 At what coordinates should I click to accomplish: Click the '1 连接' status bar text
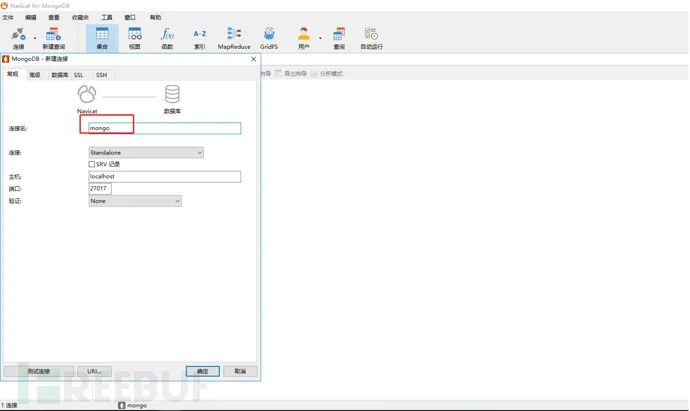pos(9,405)
